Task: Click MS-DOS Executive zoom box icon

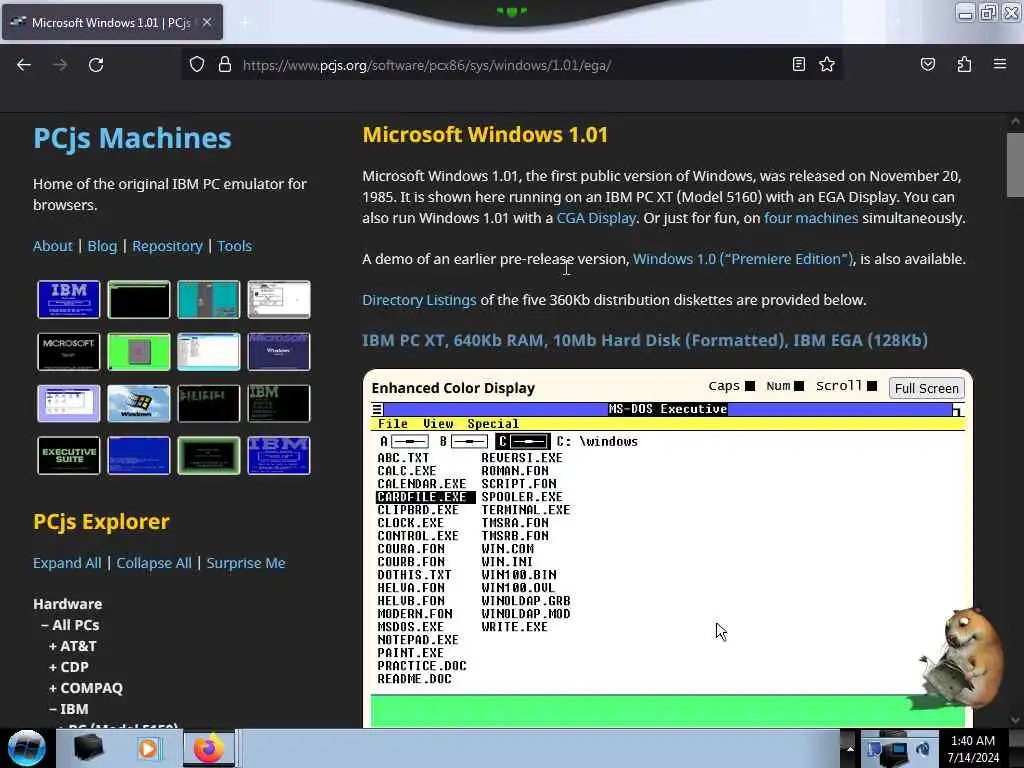Action: click(957, 409)
